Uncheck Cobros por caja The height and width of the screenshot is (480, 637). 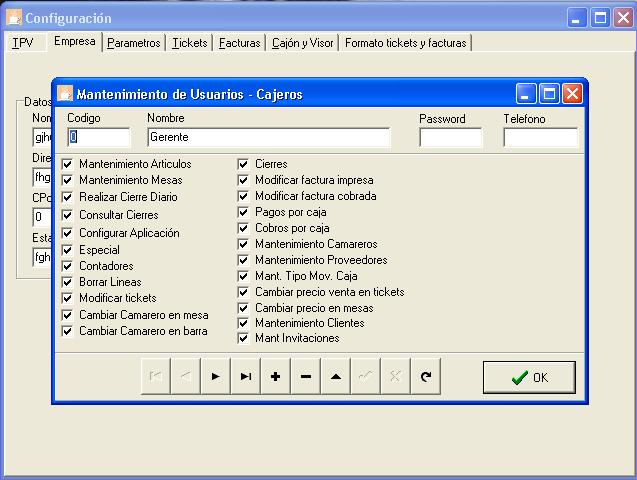(243, 228)
